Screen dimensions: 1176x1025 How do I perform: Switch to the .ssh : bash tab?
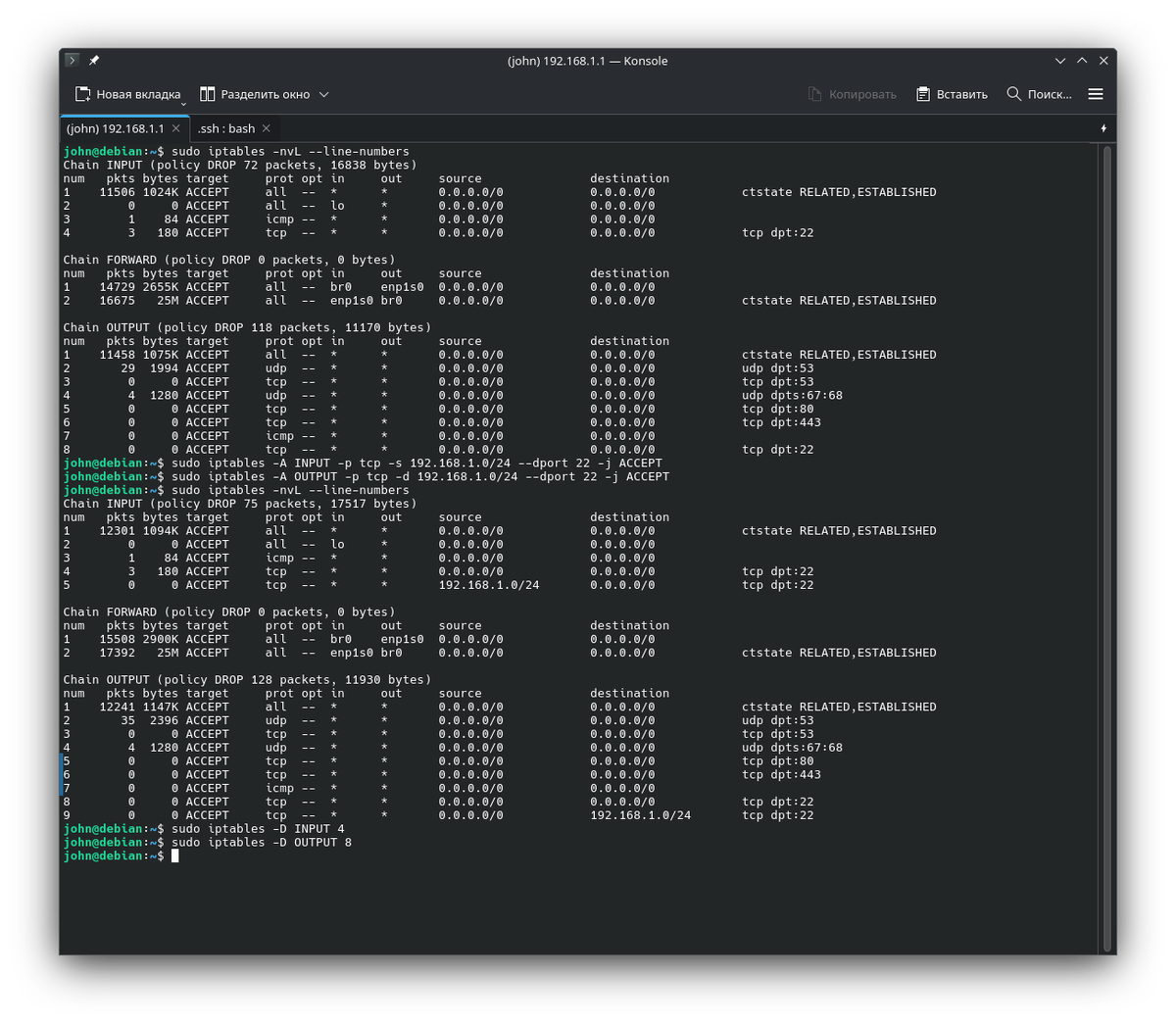pyautogui.click(x=226, y=128)
